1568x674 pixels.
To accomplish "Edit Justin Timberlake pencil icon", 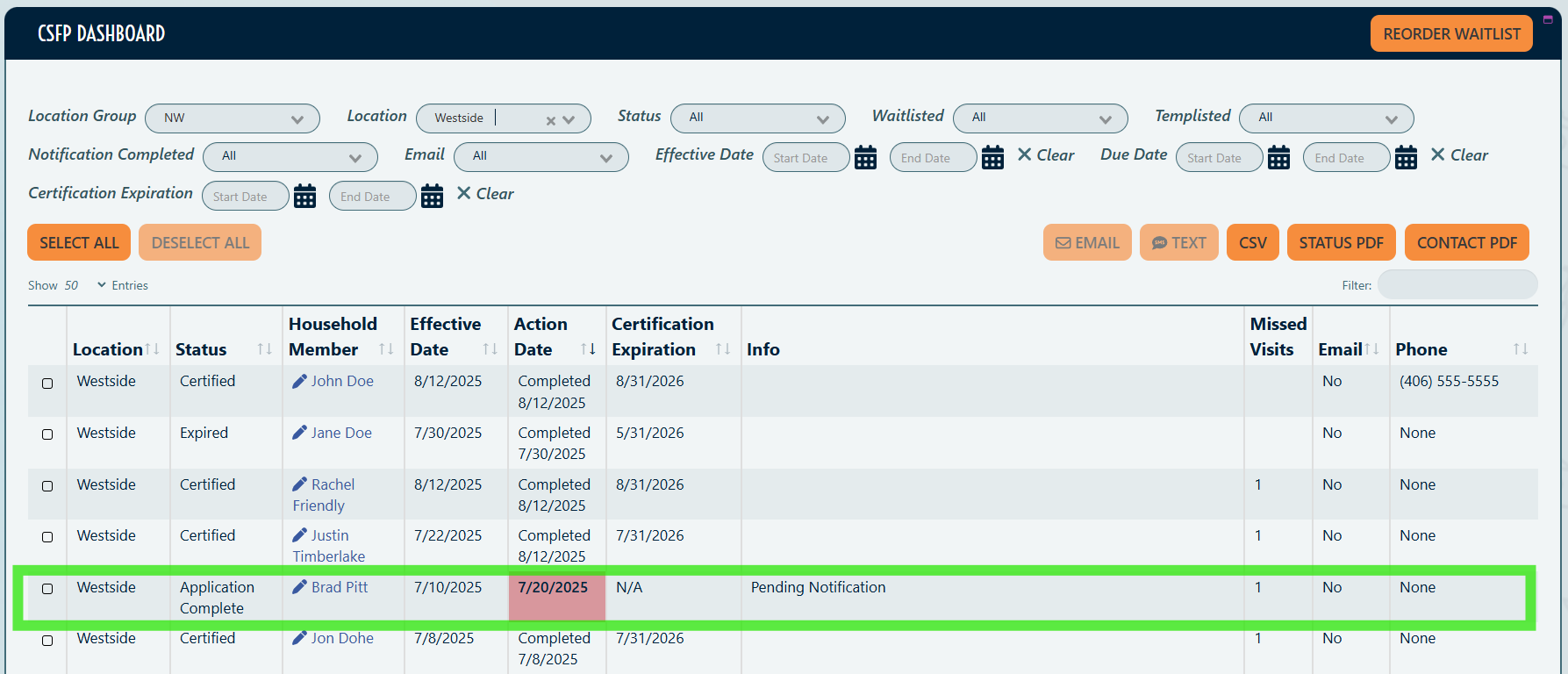I will 299,535.
